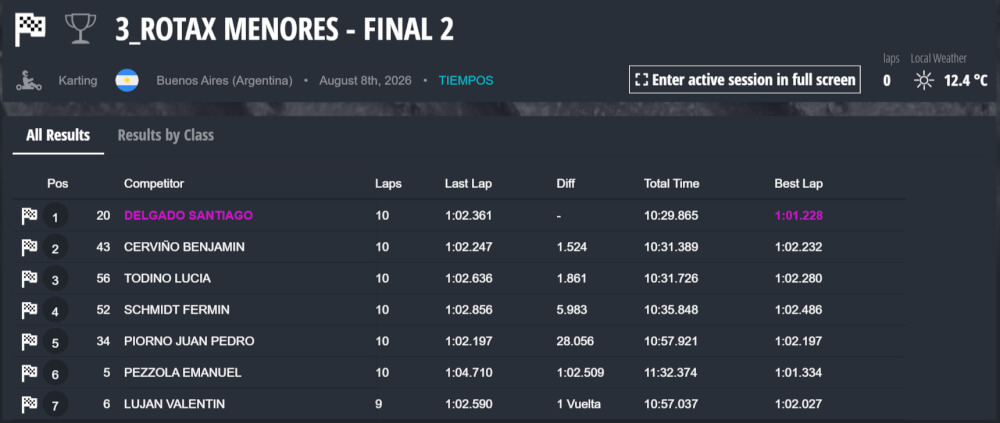Click the Best Lap column header
Image resolution: width=1000 pixels, height=423 pixels.
(798, 184)
